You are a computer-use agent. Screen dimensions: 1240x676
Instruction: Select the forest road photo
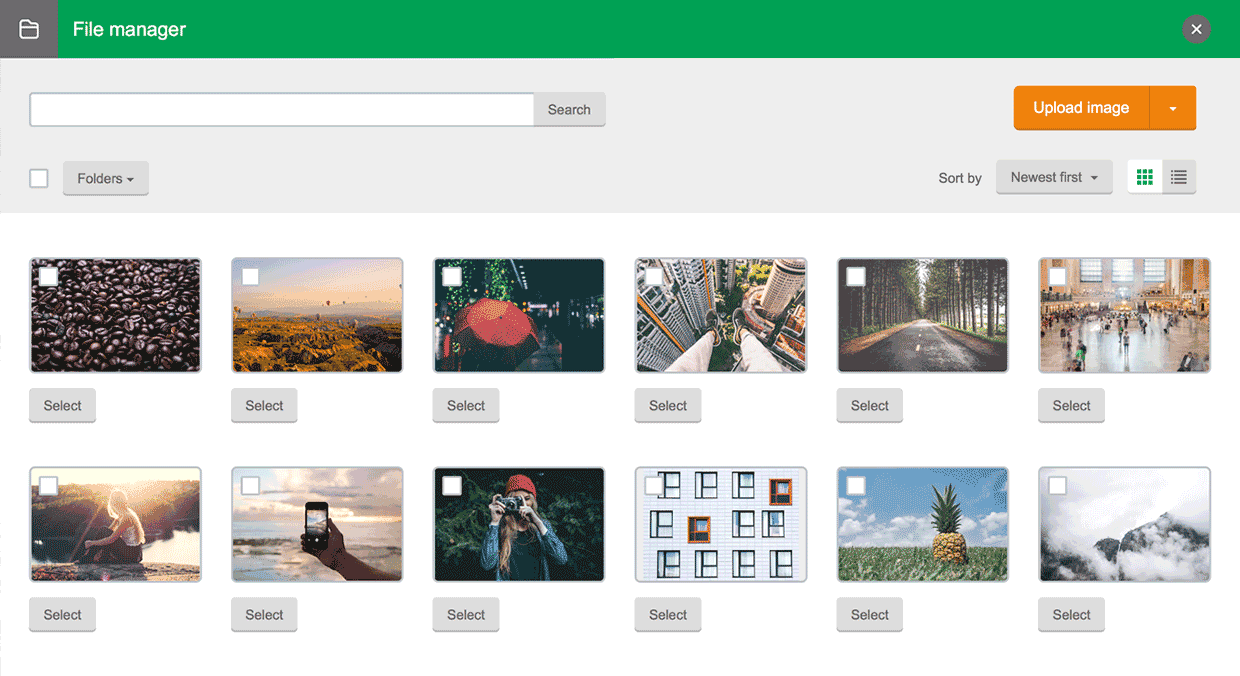(869, 405)
